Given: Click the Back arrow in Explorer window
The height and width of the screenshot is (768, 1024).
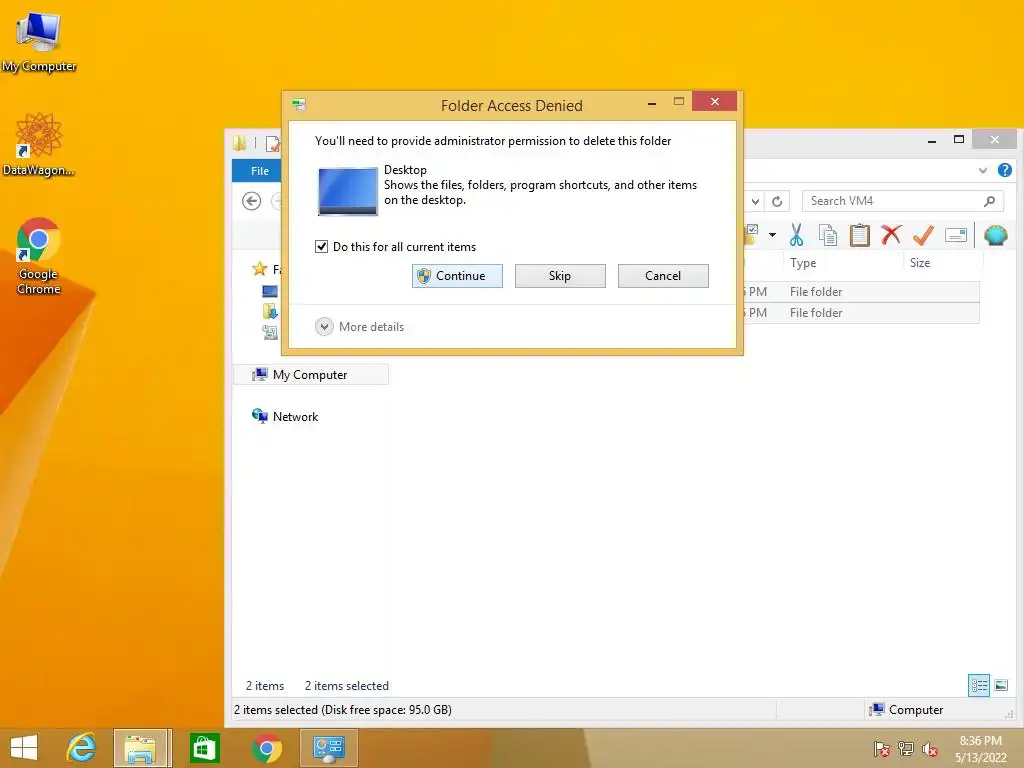Looking at the screenshot, I should 251,201.
